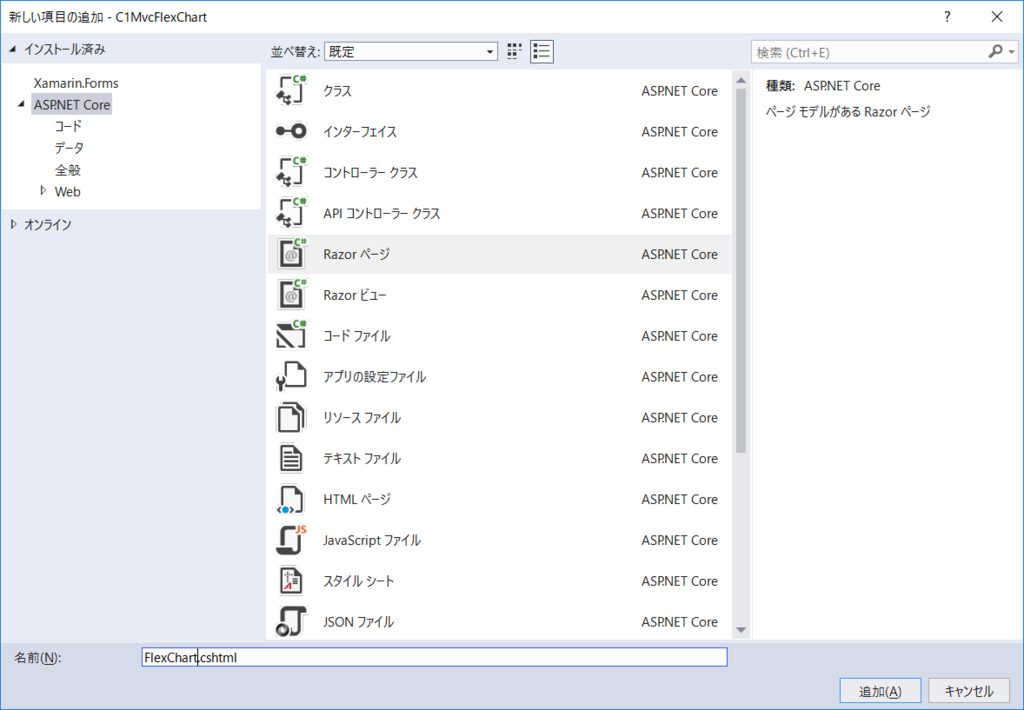Select ASP.NET Core category
The width and height of the screenshot is (1024, 710).
[72, 105]
